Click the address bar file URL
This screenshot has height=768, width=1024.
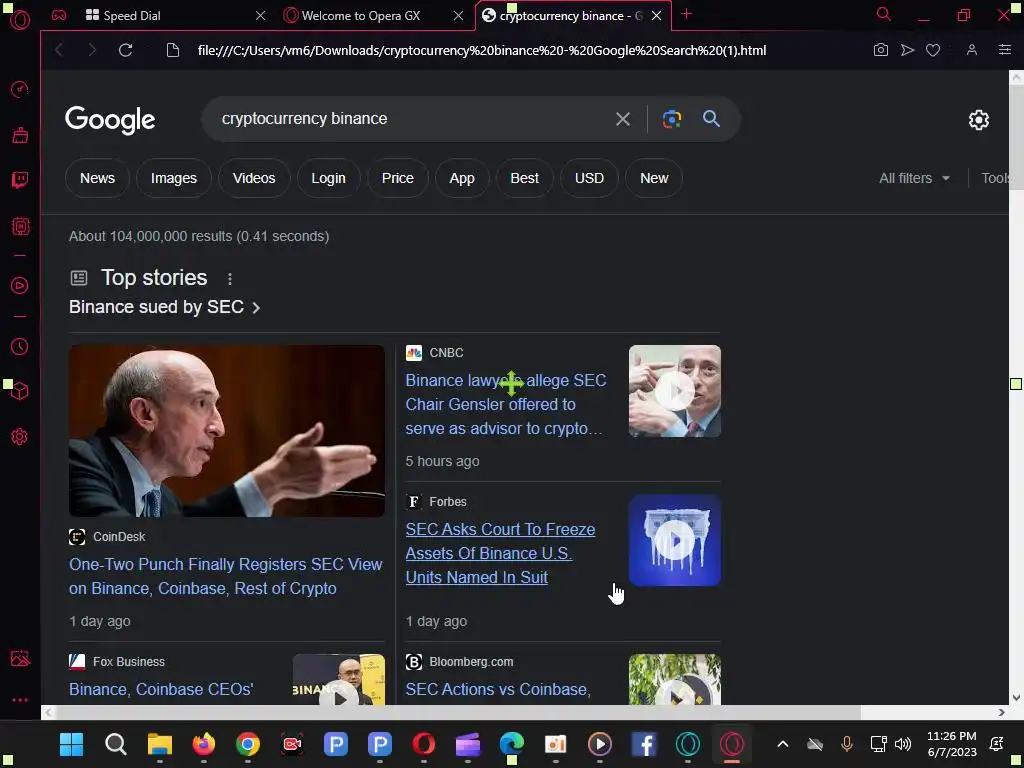pos(482,50)
